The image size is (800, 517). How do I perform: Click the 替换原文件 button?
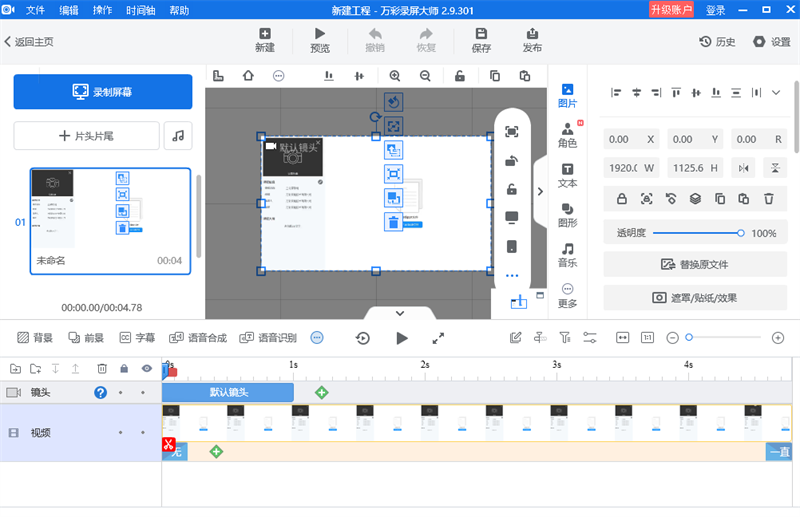click(x=695, y=264)
